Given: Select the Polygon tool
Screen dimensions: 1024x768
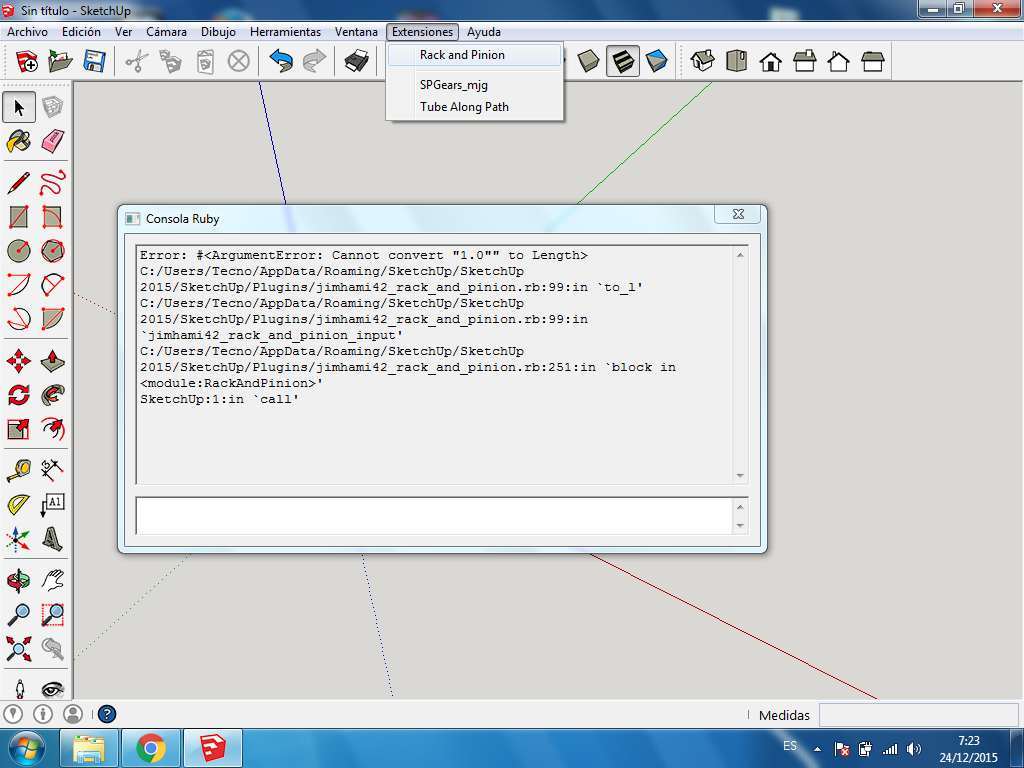Looking at the screenshot, I should point(52,251).
